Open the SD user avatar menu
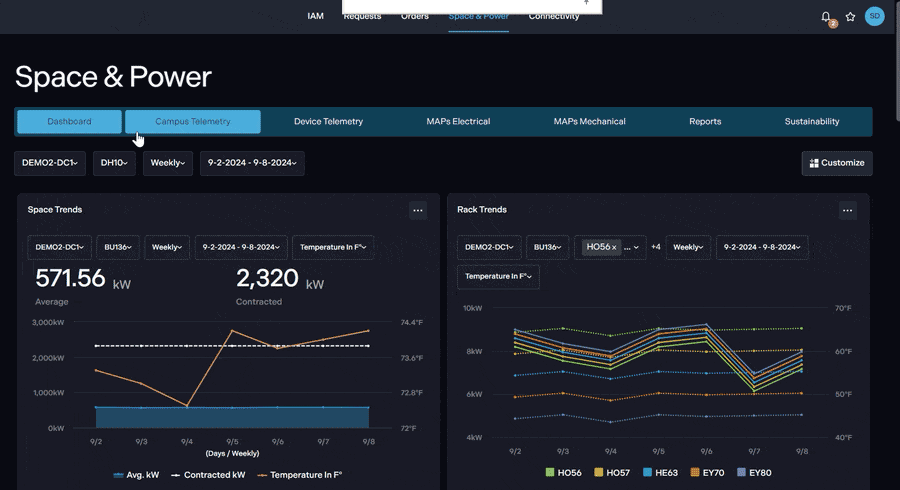This screenshot has width=900, height=490. click(x=874, y=16)
